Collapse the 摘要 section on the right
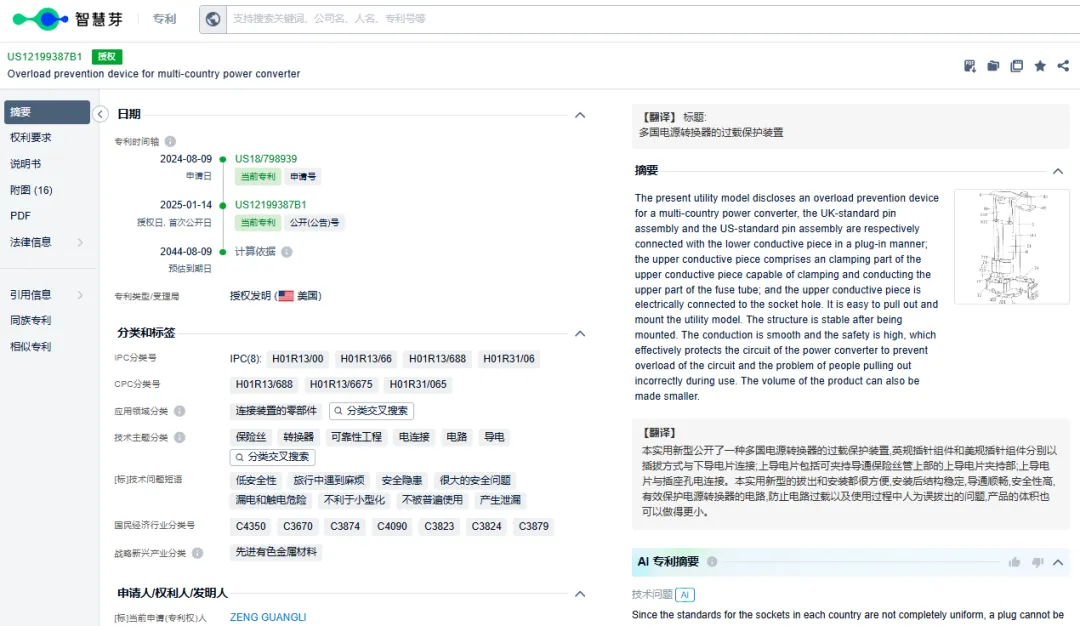 tap(1058, 171)
